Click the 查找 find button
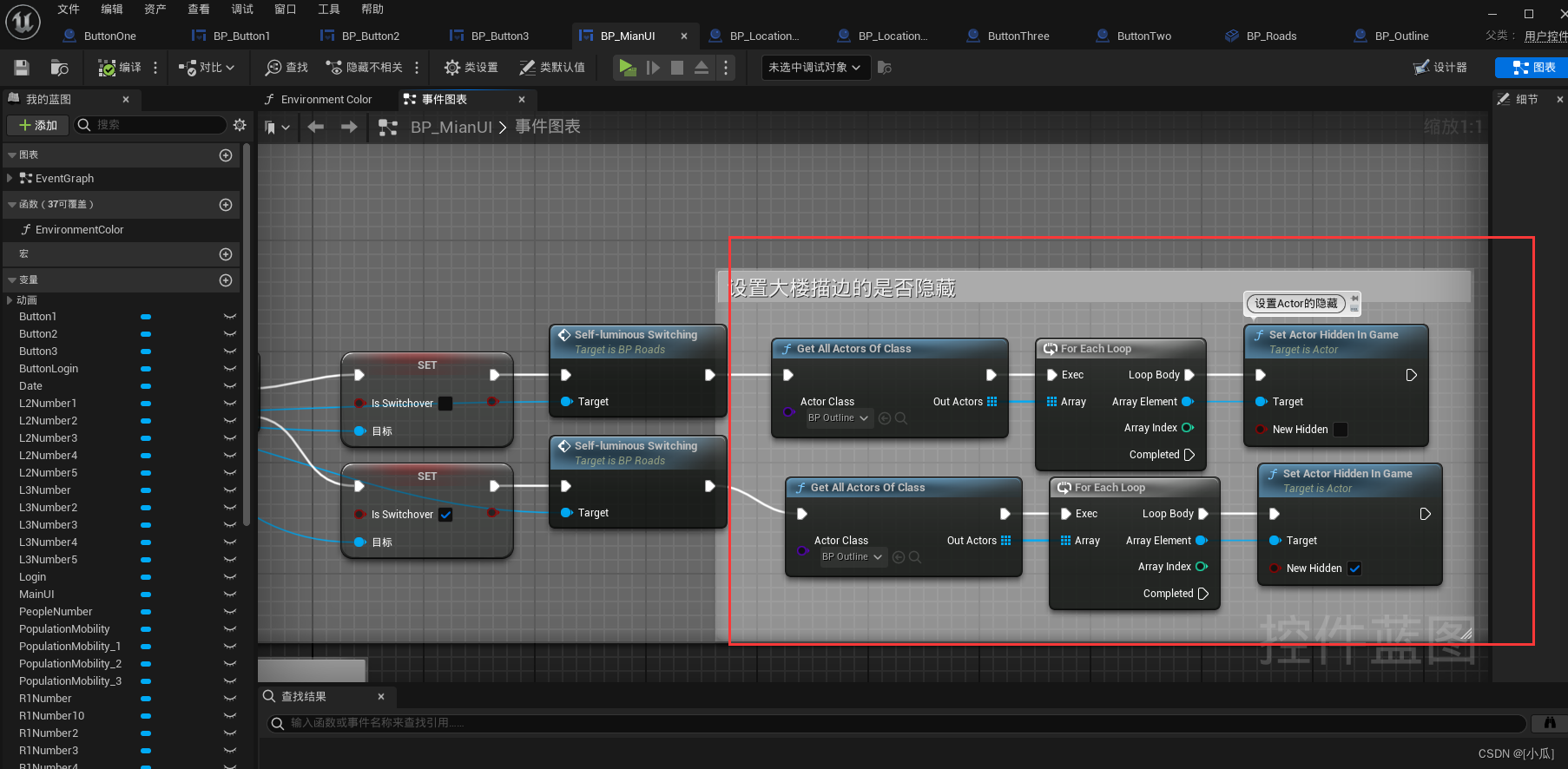The width and height of the screenshot is (1568, 769). pos(287,67)
